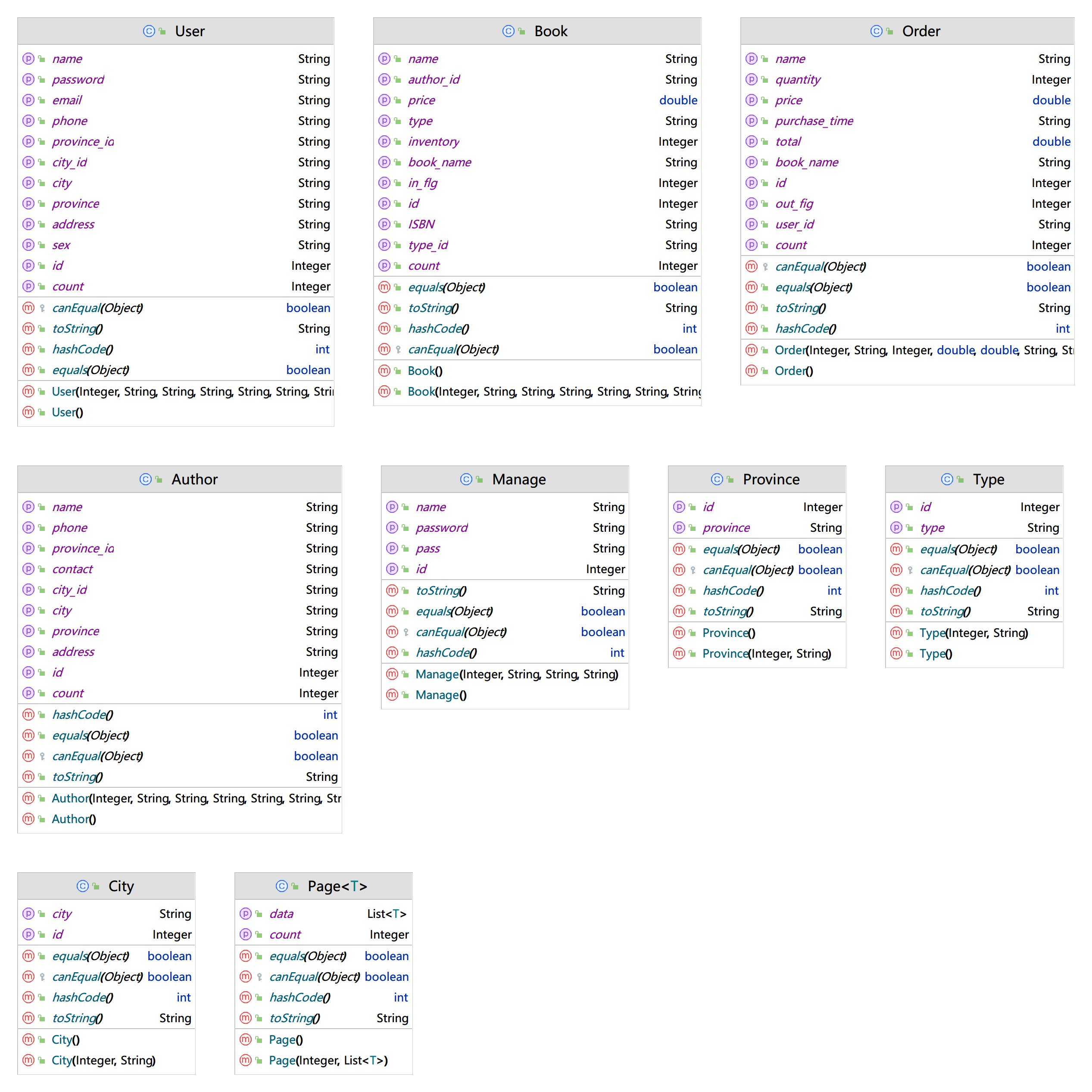Click the Page(Integer, List<T>) constructor
The height and width of the screenshot is (1092, 1092).
click(x=328, y=1061)
